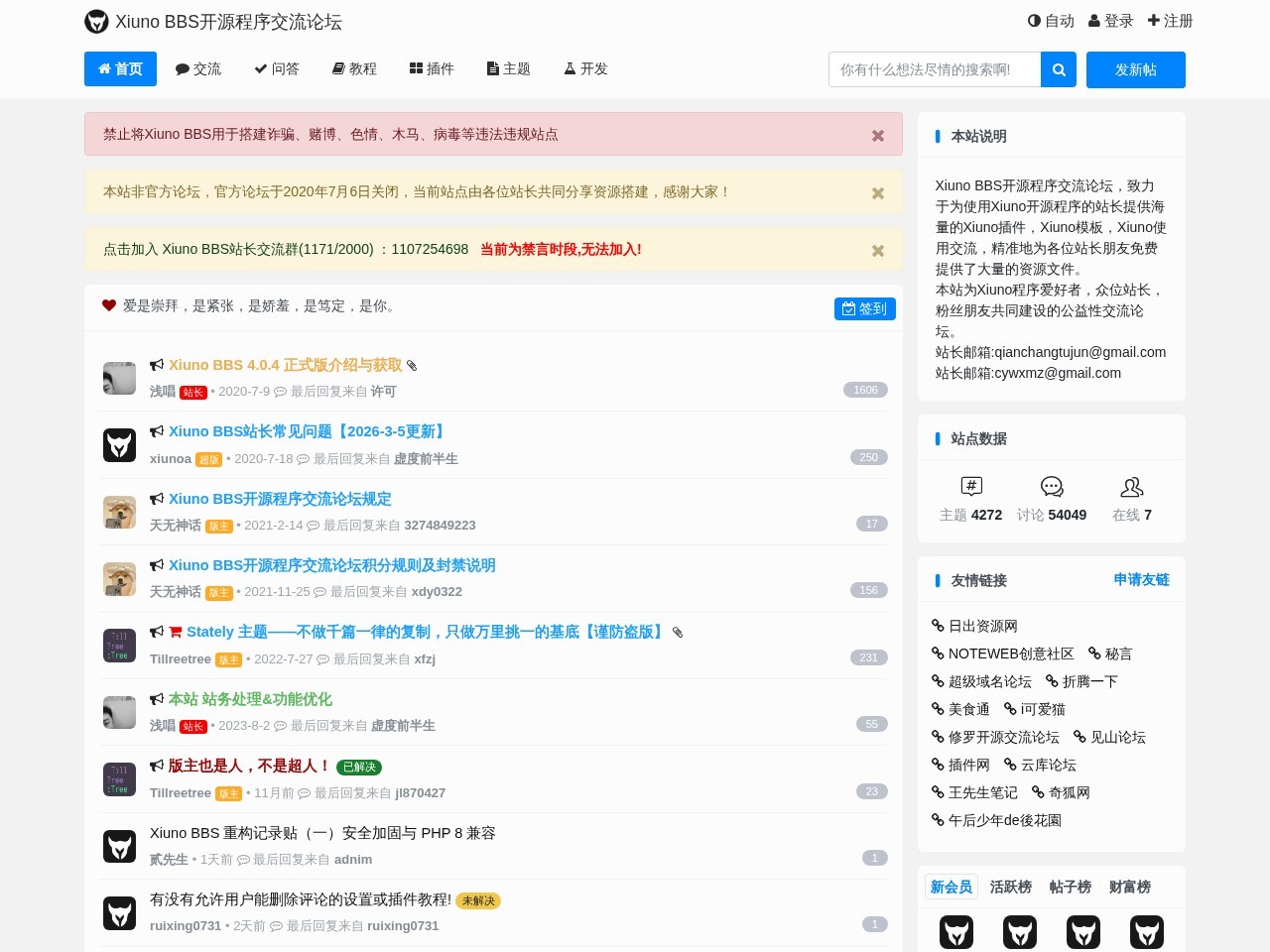
Task: Open Xiuno BBS 重构记录贴 thread
Action: tap(322, 833)
